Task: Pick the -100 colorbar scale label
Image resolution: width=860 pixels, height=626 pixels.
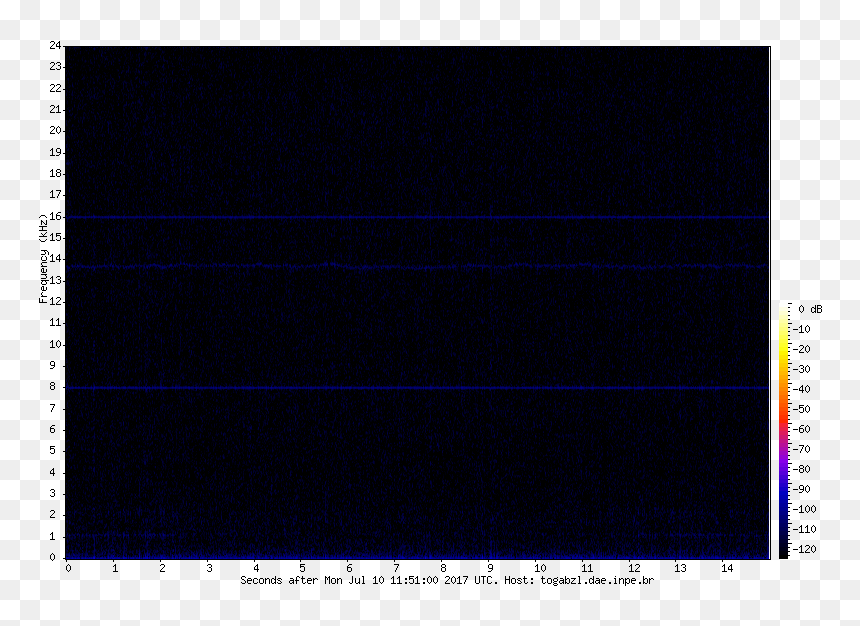Action: point(805,509)
